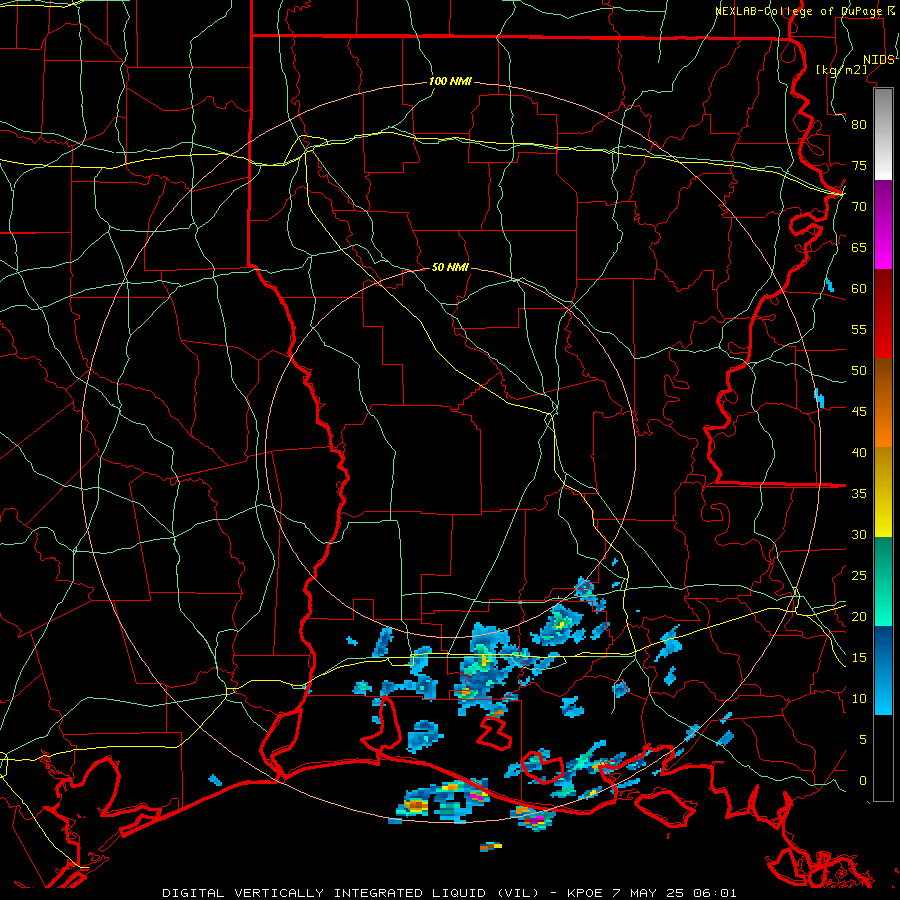Click the legend value 35
Screen dimensions: 900x900
(859, 494)
